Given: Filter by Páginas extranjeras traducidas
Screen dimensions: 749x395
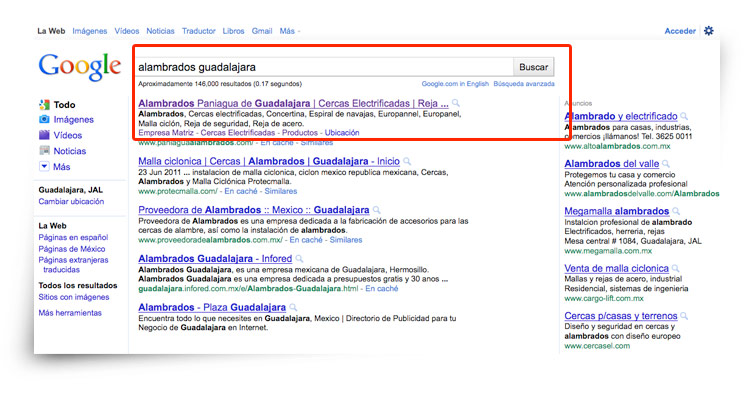Looking at the screenshot, I should 73,265.
